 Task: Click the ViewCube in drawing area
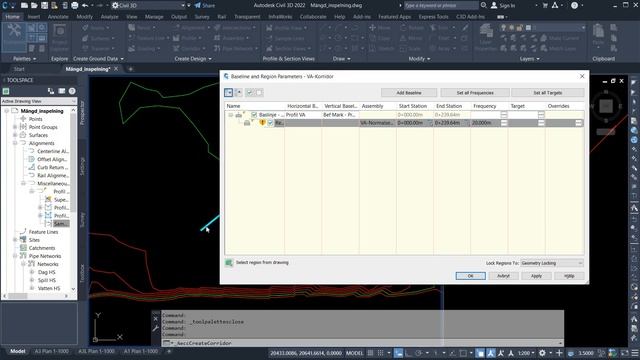(x=606, y=106)
